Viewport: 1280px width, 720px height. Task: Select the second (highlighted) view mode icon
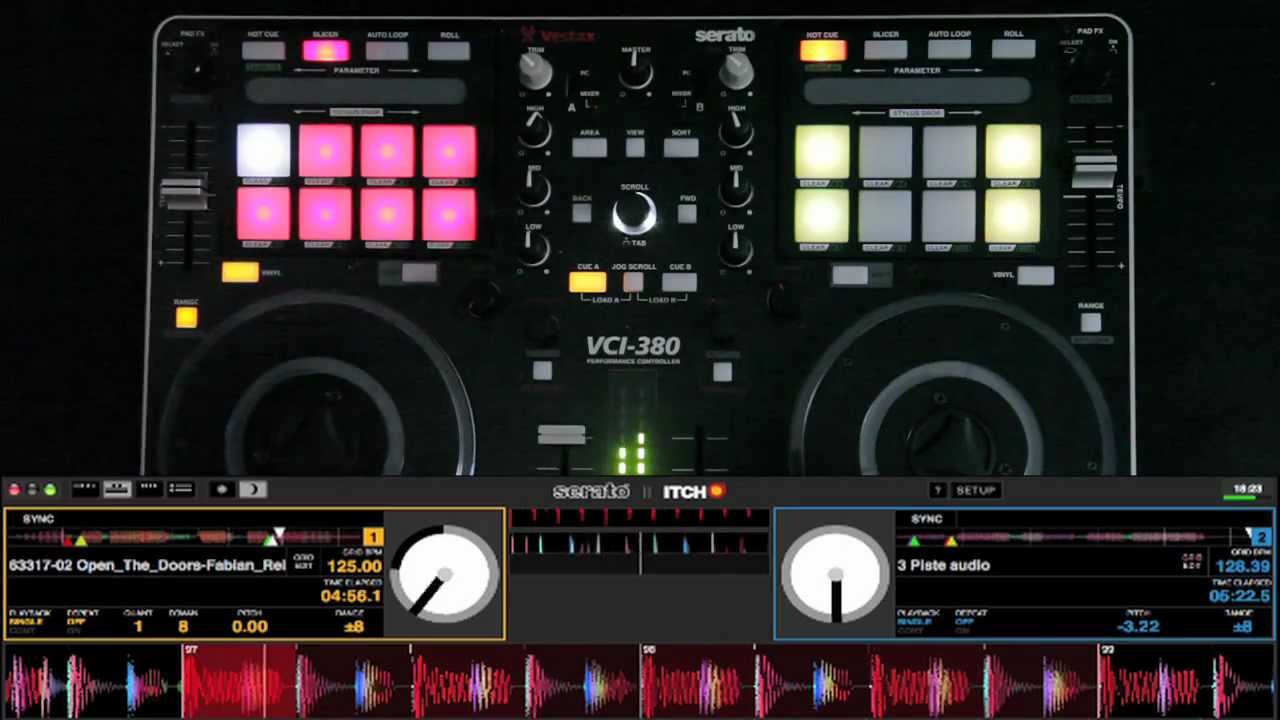(x=117, y=489)
